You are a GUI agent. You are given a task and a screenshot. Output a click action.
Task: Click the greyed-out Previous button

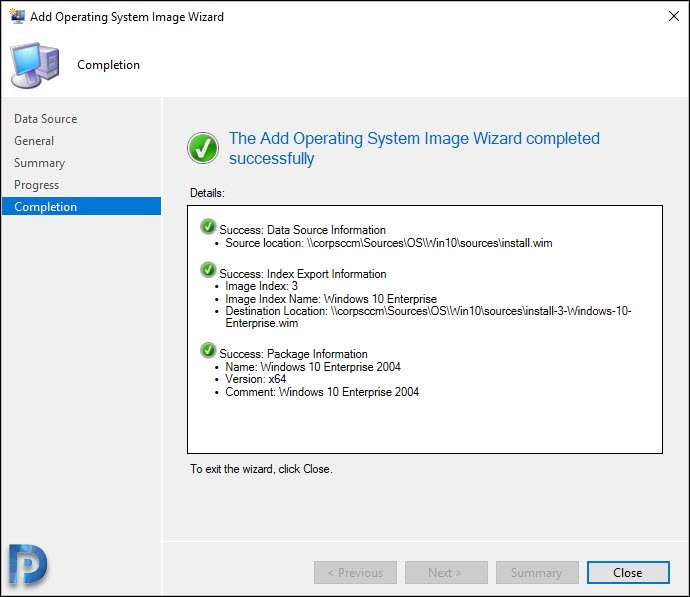tap(355, 572)
